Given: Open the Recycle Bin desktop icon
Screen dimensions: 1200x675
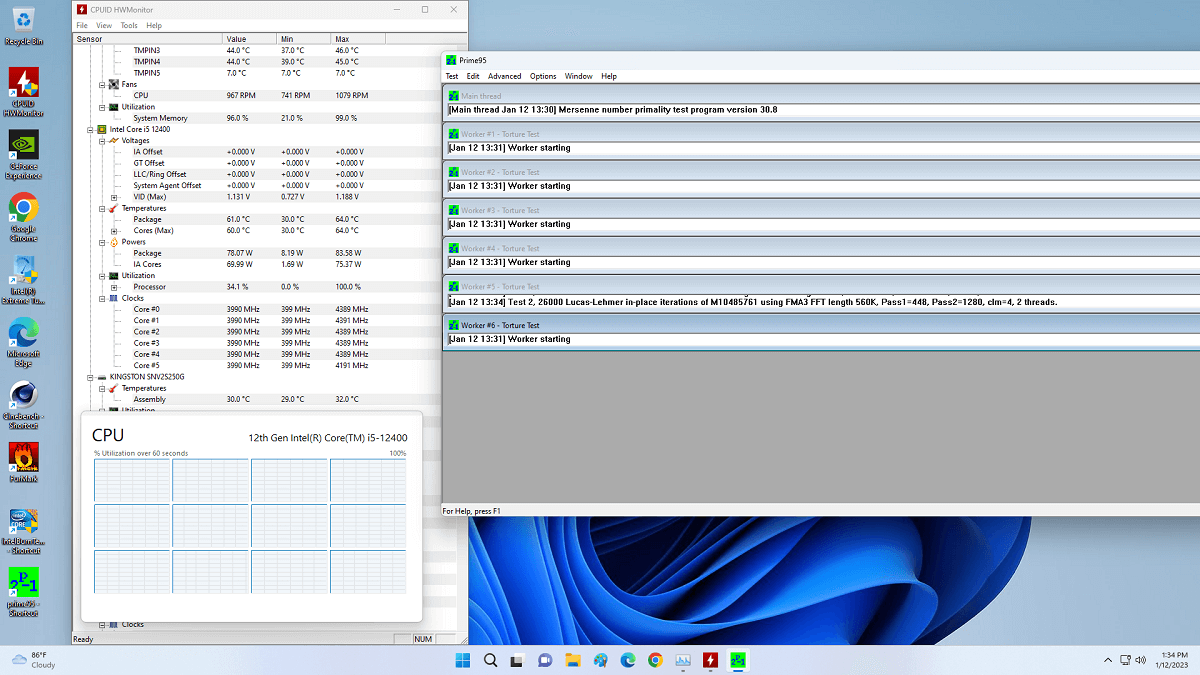Looking at the screenshot, I should [24, 26].
